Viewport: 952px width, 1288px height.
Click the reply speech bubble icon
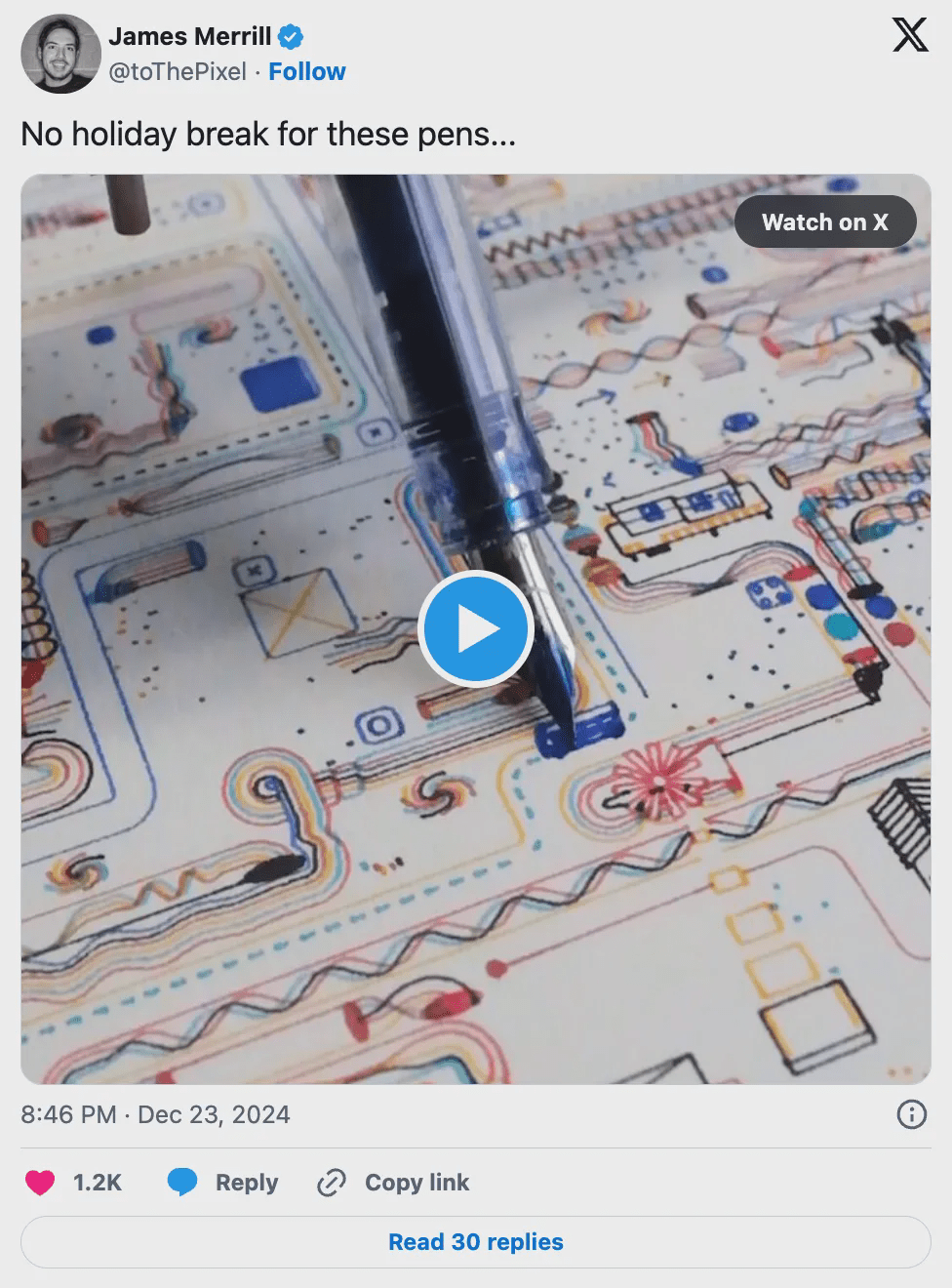coord(182,1183)
